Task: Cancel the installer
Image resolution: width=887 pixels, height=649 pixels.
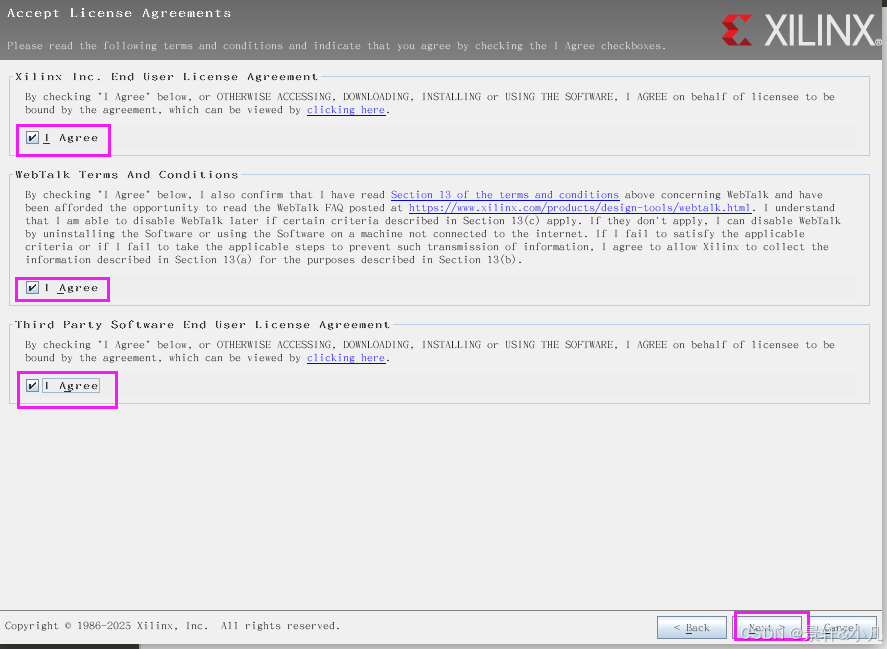Action: tap(842, 627)
